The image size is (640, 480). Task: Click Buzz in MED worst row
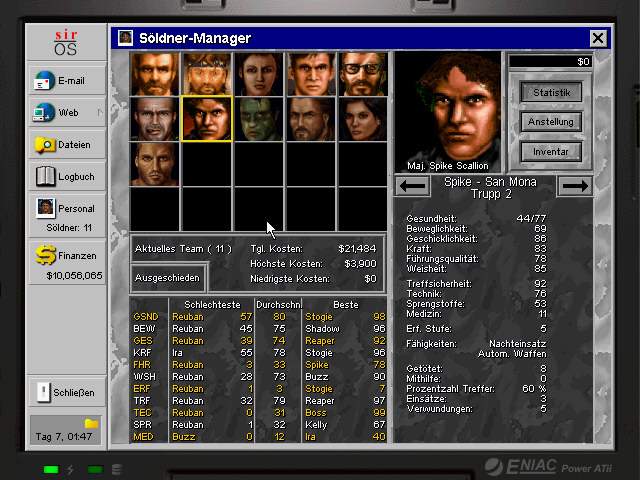pyautogui.click(x=184, y=437)
